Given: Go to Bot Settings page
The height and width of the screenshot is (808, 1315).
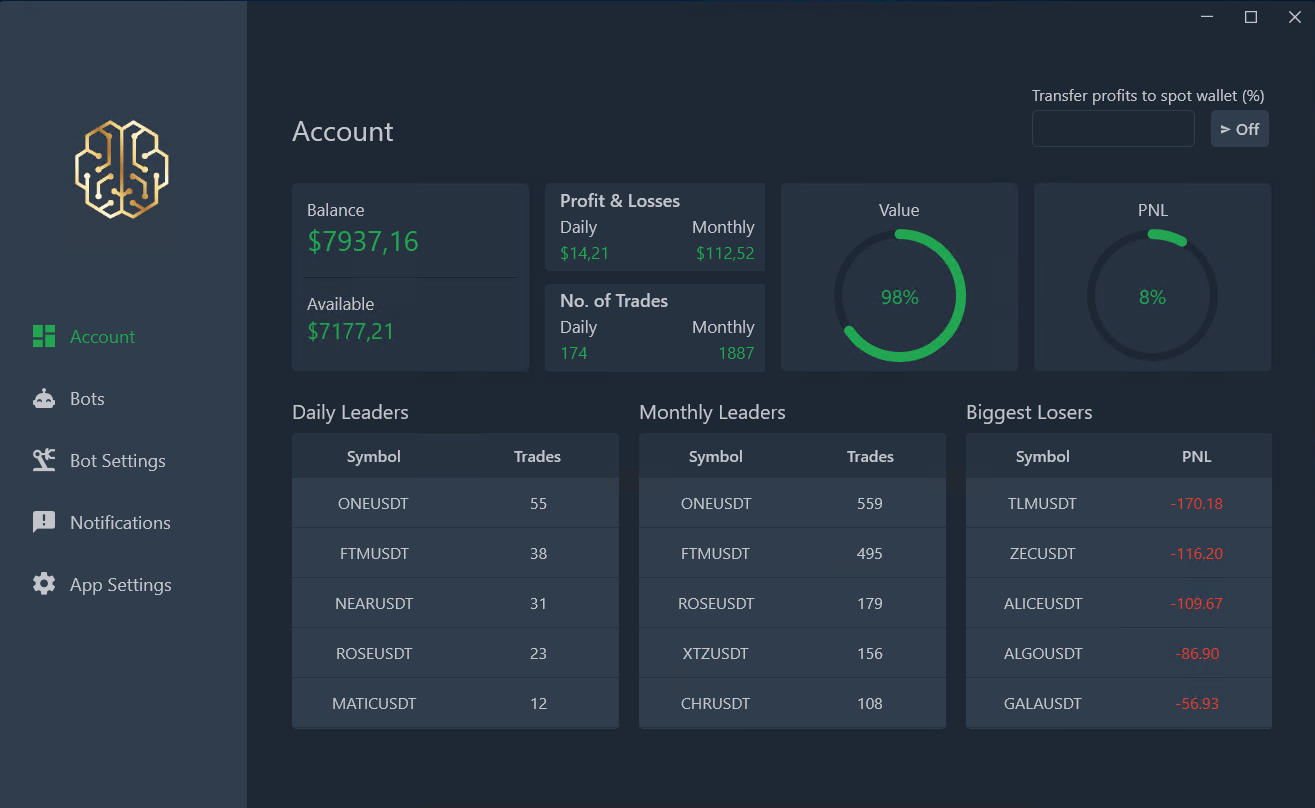Looking at the screenshot, I should [117, 461].
